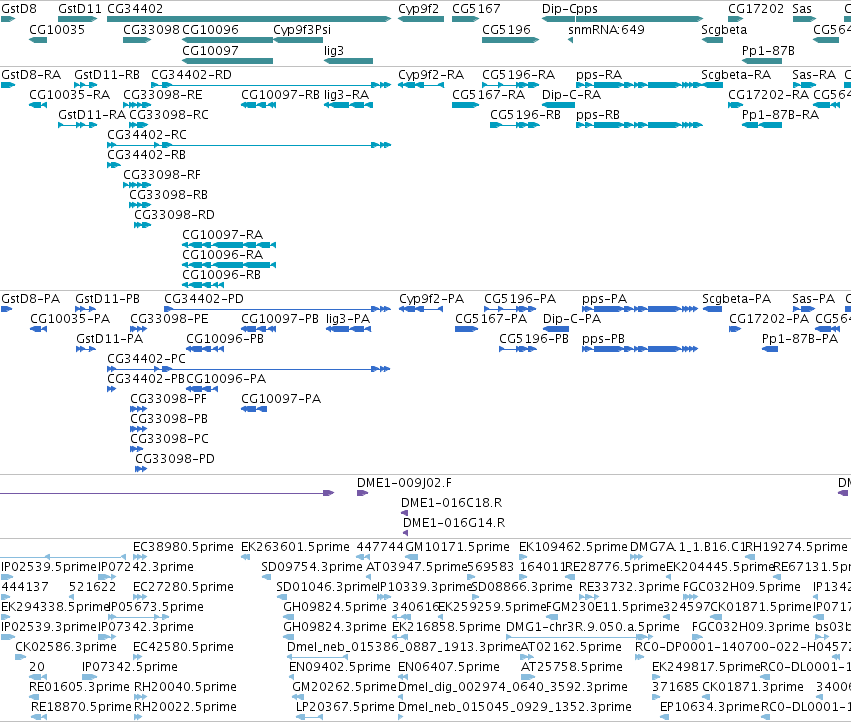Select the Dip-C gene feature
This screenshot has height=722, width=851.
(x=558, y=19)
